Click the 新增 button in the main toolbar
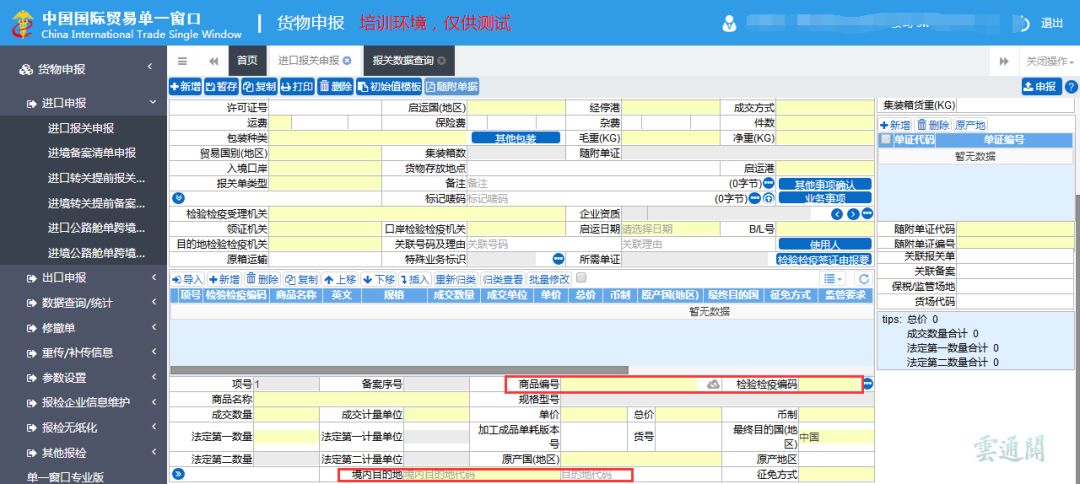The image size is (1080, 484). (x=185, y=87)
